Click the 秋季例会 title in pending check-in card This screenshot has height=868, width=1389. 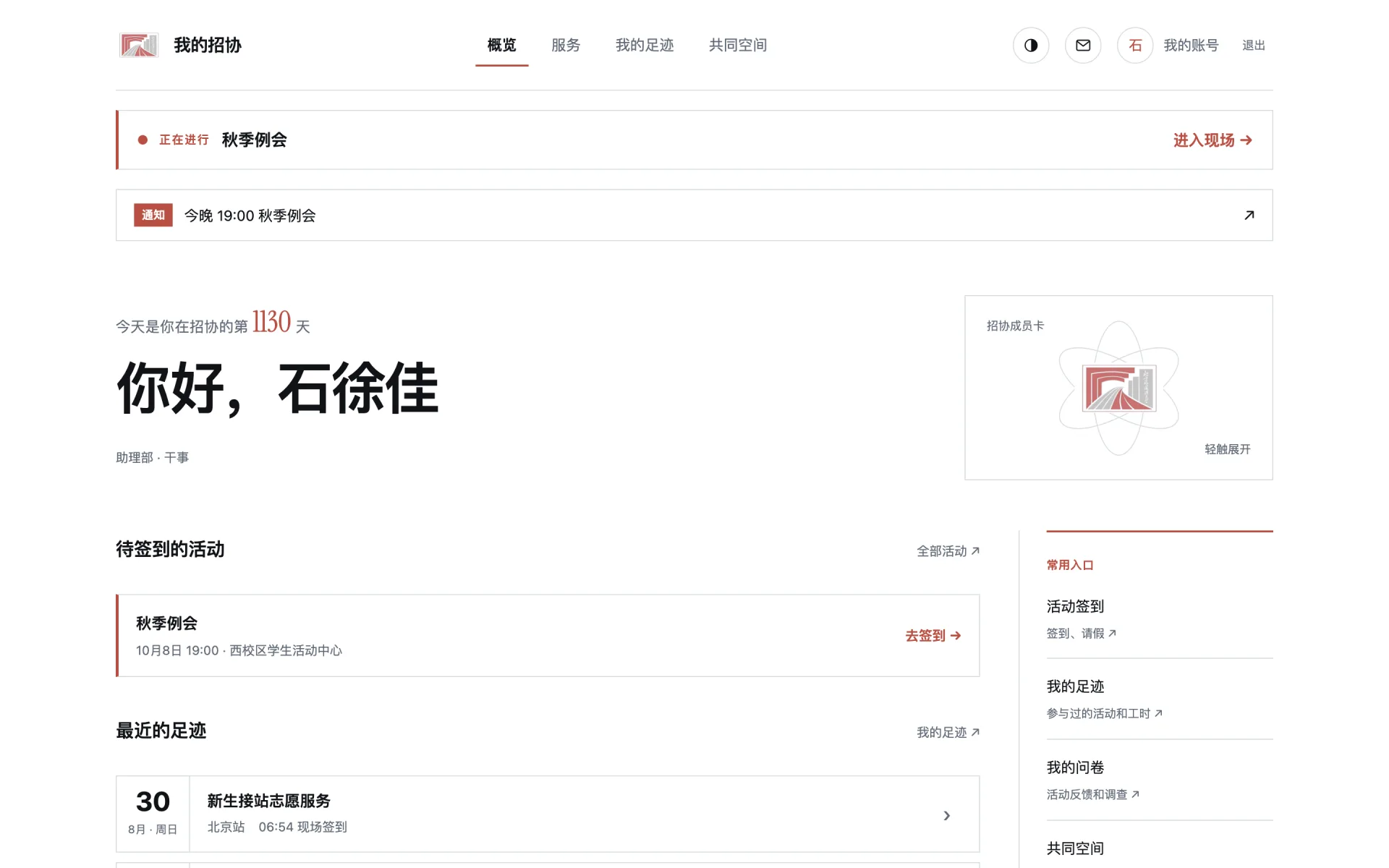[x=166, y=624]
